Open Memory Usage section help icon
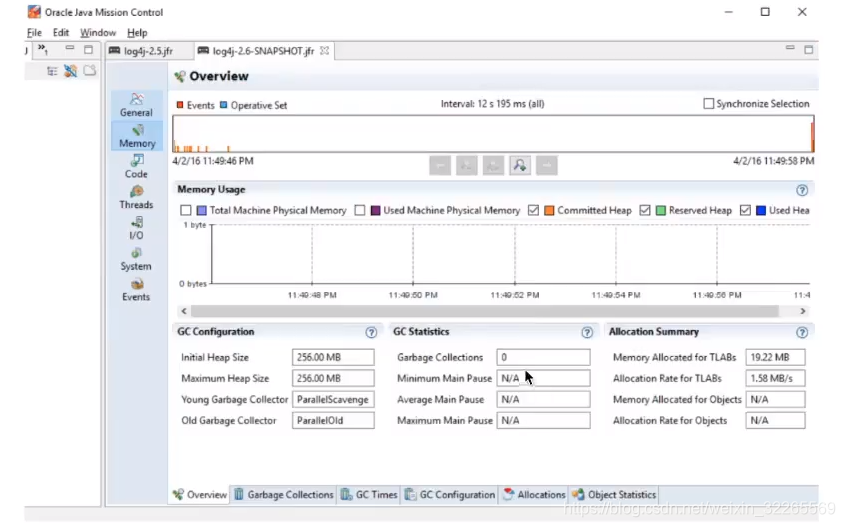This screenshot has height=527, width=845. click(x=802, y=190)
